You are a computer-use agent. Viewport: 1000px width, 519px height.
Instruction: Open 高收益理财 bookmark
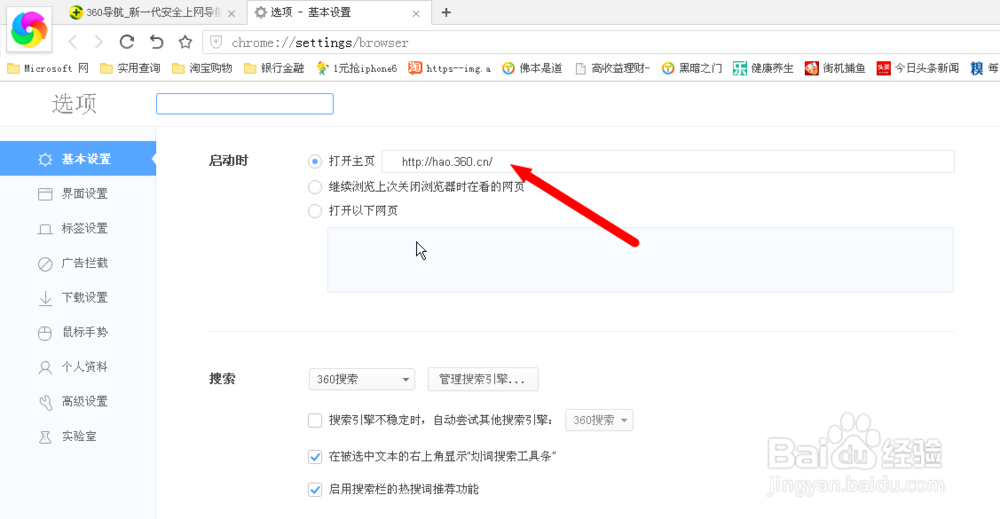click(x=612, y=68)
